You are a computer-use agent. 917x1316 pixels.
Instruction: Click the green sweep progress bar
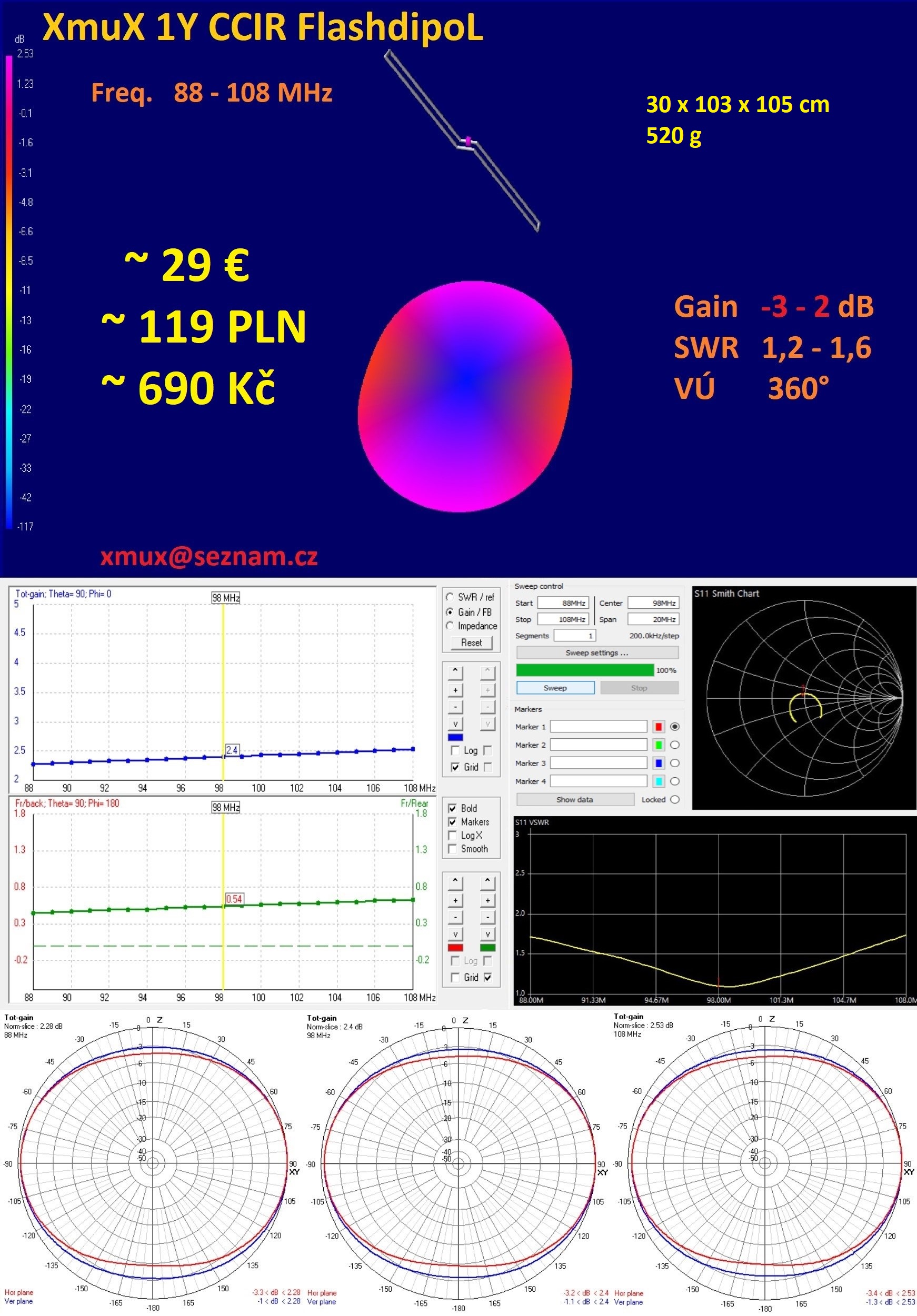click(584, 670)
